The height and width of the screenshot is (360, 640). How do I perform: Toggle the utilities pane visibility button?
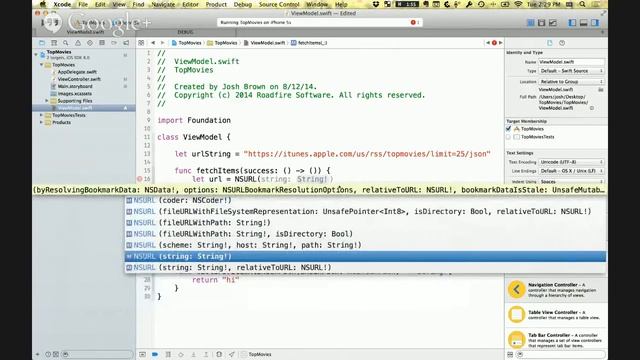pyautogui.click(x=595, y=23)
